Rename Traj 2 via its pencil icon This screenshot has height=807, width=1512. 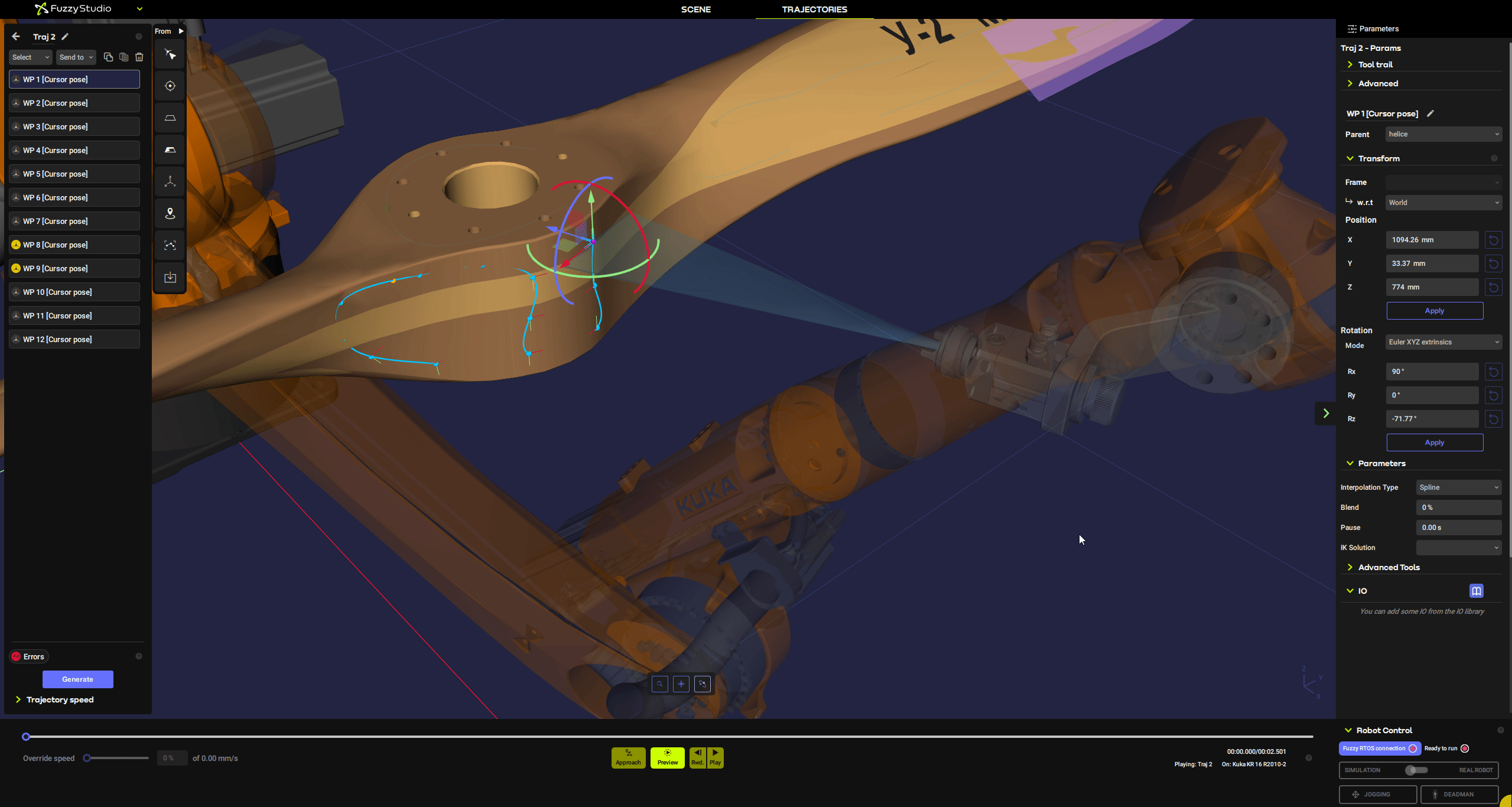pyautogui.click(x=65, y=37)
